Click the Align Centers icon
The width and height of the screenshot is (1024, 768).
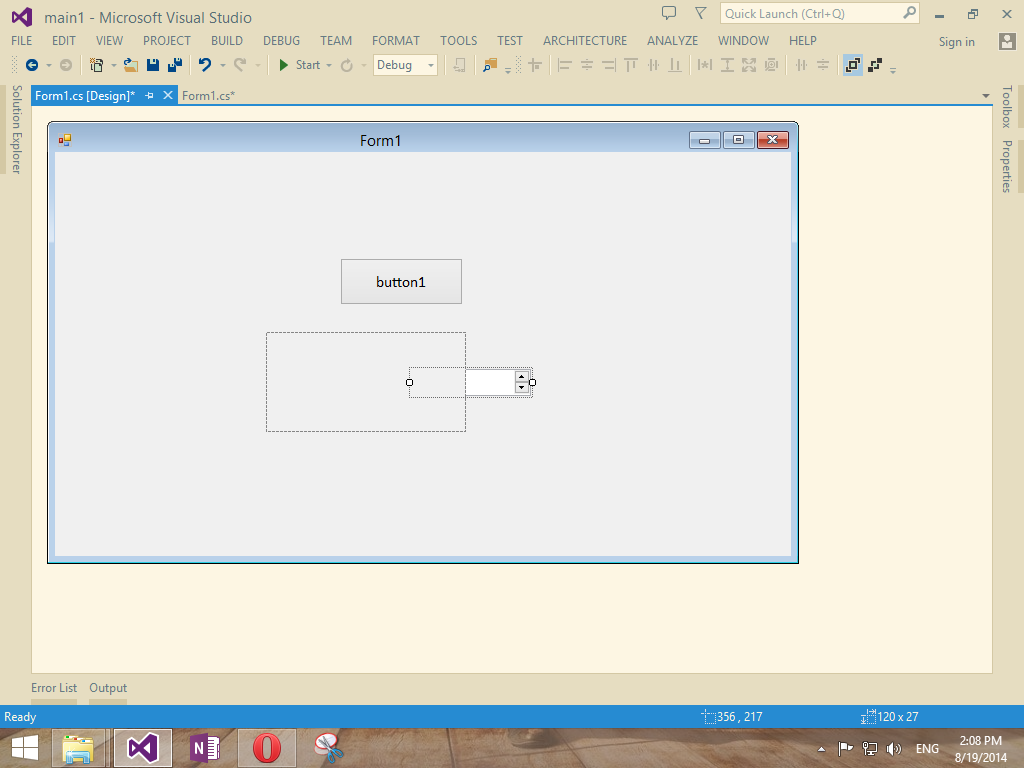(587, 65)
